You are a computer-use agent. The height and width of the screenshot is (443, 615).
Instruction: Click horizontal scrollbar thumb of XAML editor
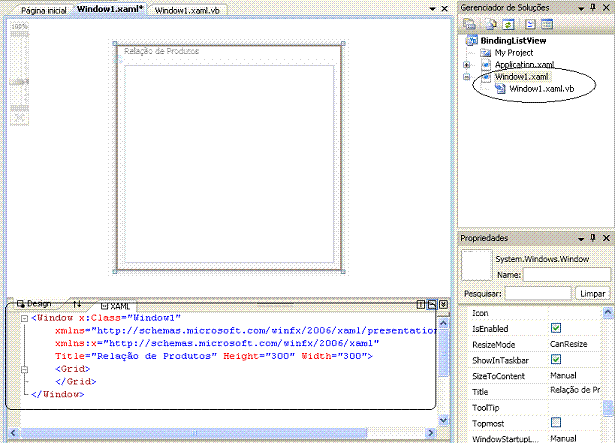pyautogui.click(x=194, y=433)
